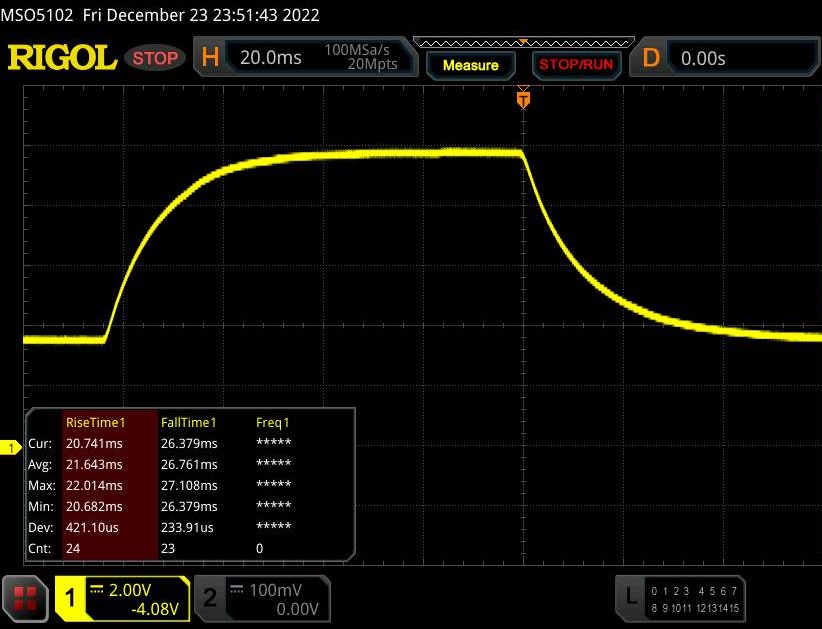Click FallTime1 count value 23
This screenshot has height=629, width=822.
[168, 548]
